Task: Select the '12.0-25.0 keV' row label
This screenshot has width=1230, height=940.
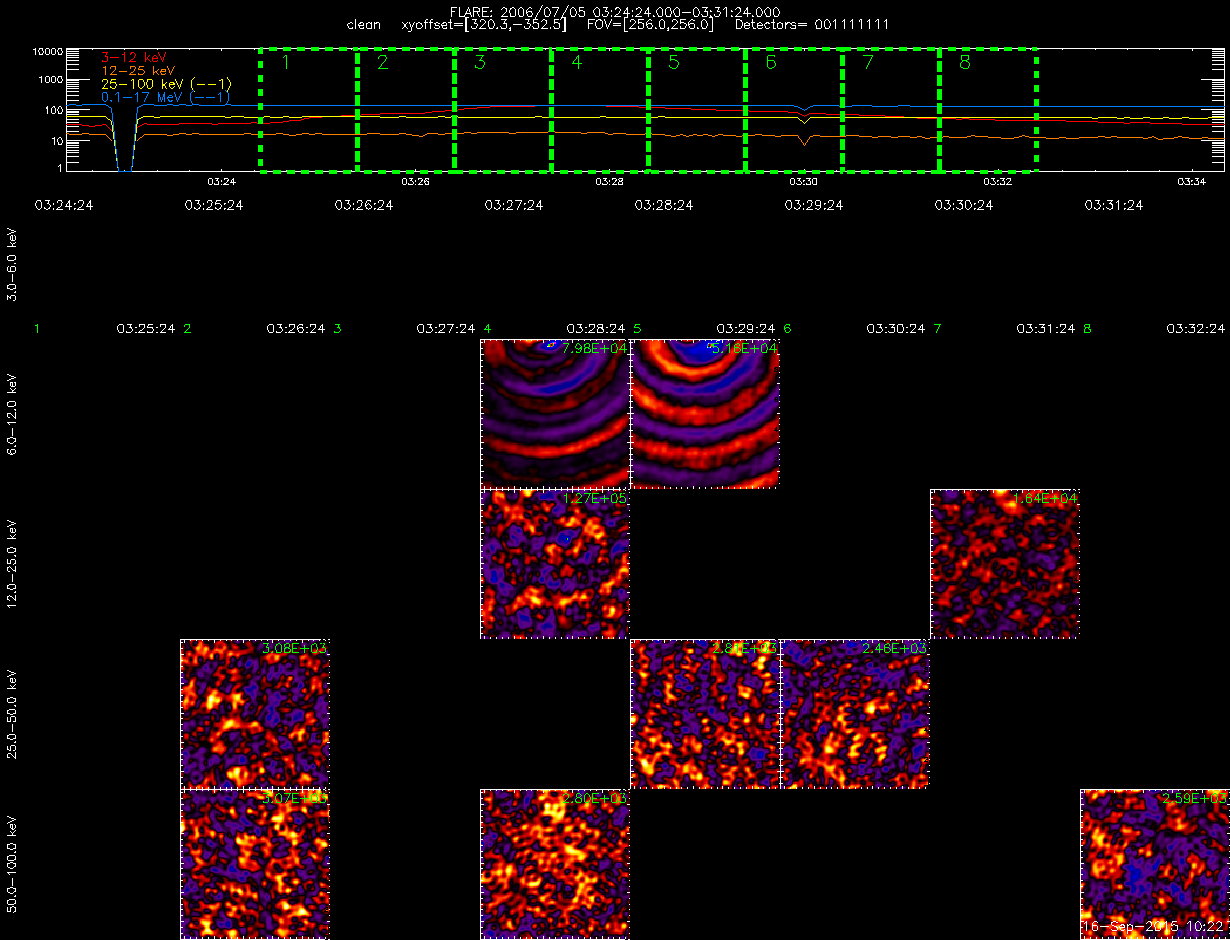Action: (12, 565)
